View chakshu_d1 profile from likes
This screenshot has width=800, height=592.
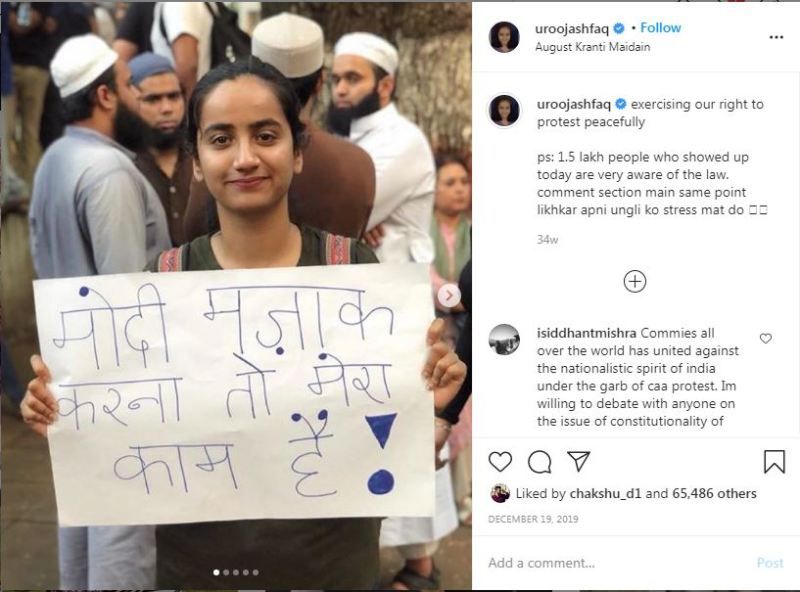(x=605, y=494)
